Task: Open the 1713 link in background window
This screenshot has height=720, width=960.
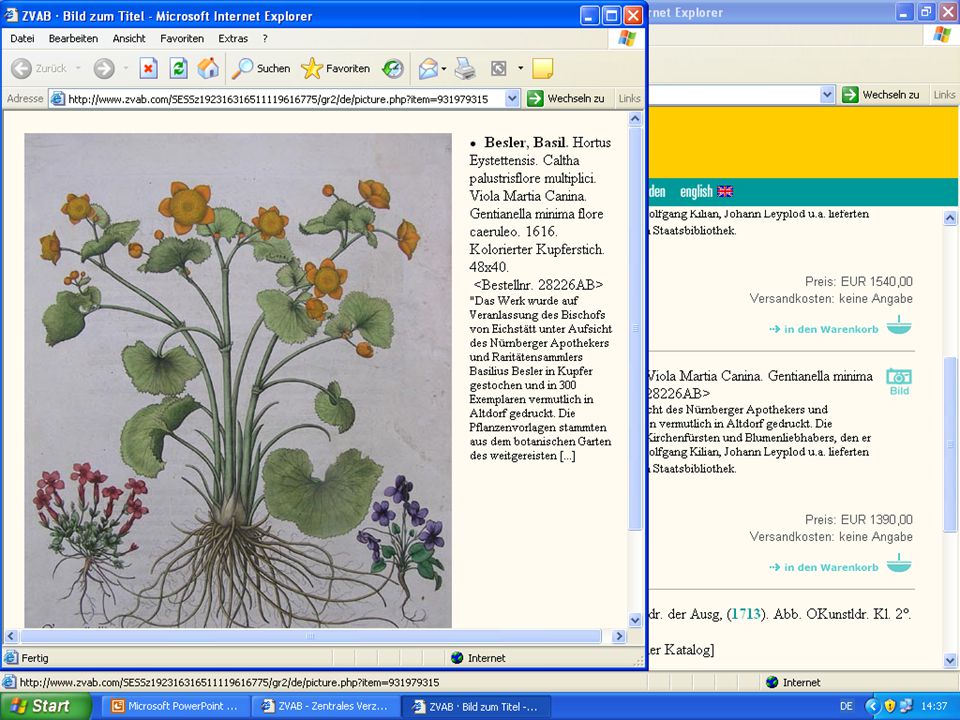Action: coord(746,614)
